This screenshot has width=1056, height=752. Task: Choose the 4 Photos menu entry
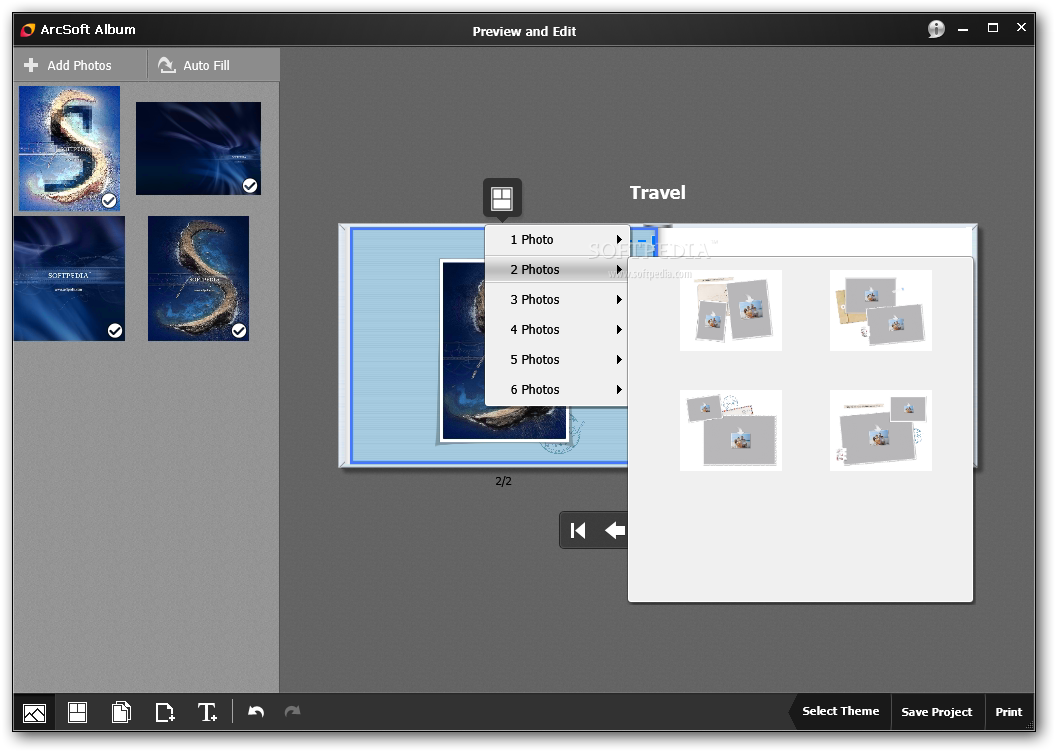tap(557, 329)
